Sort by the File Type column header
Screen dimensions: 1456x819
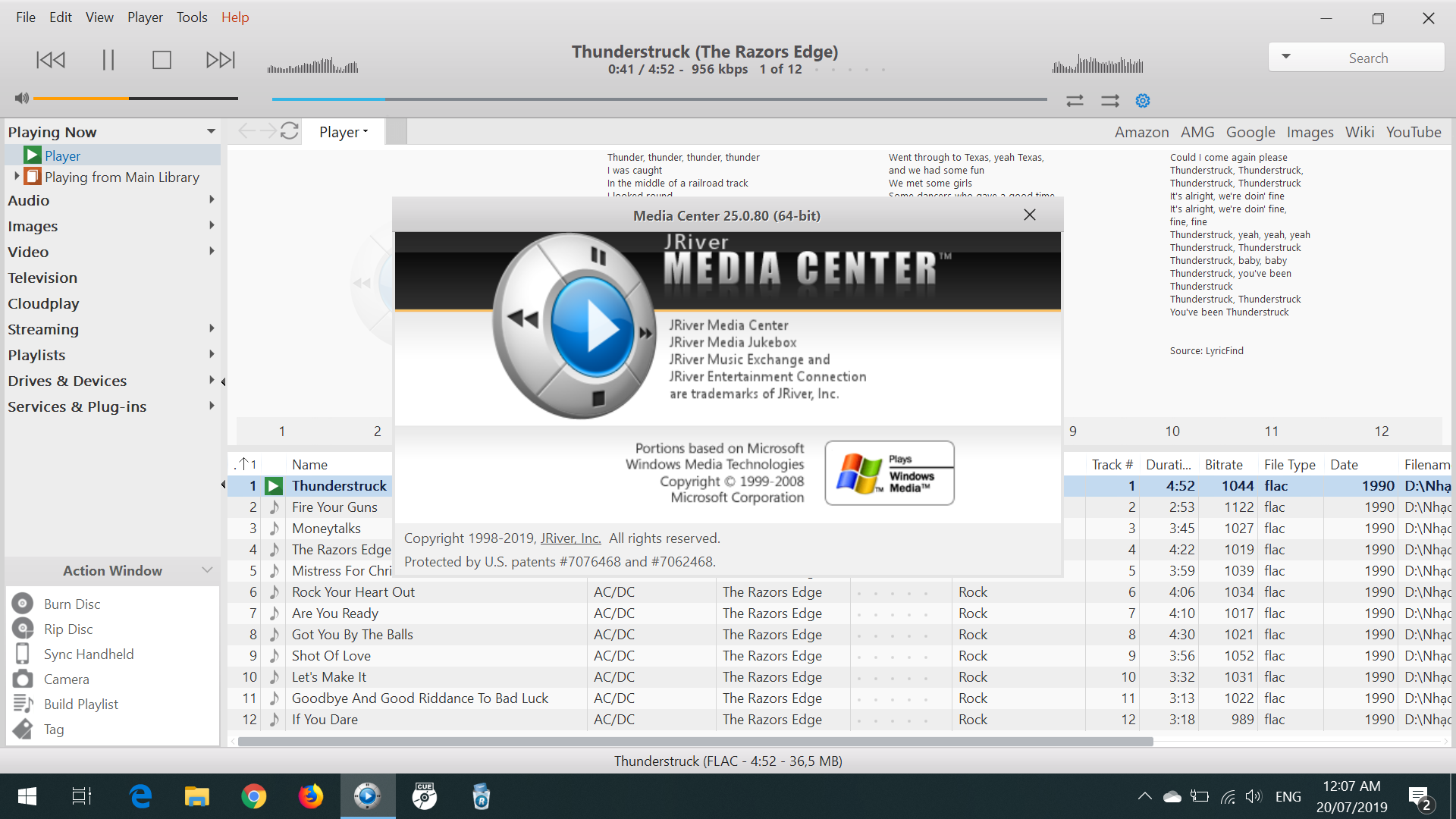point(1290,464)
